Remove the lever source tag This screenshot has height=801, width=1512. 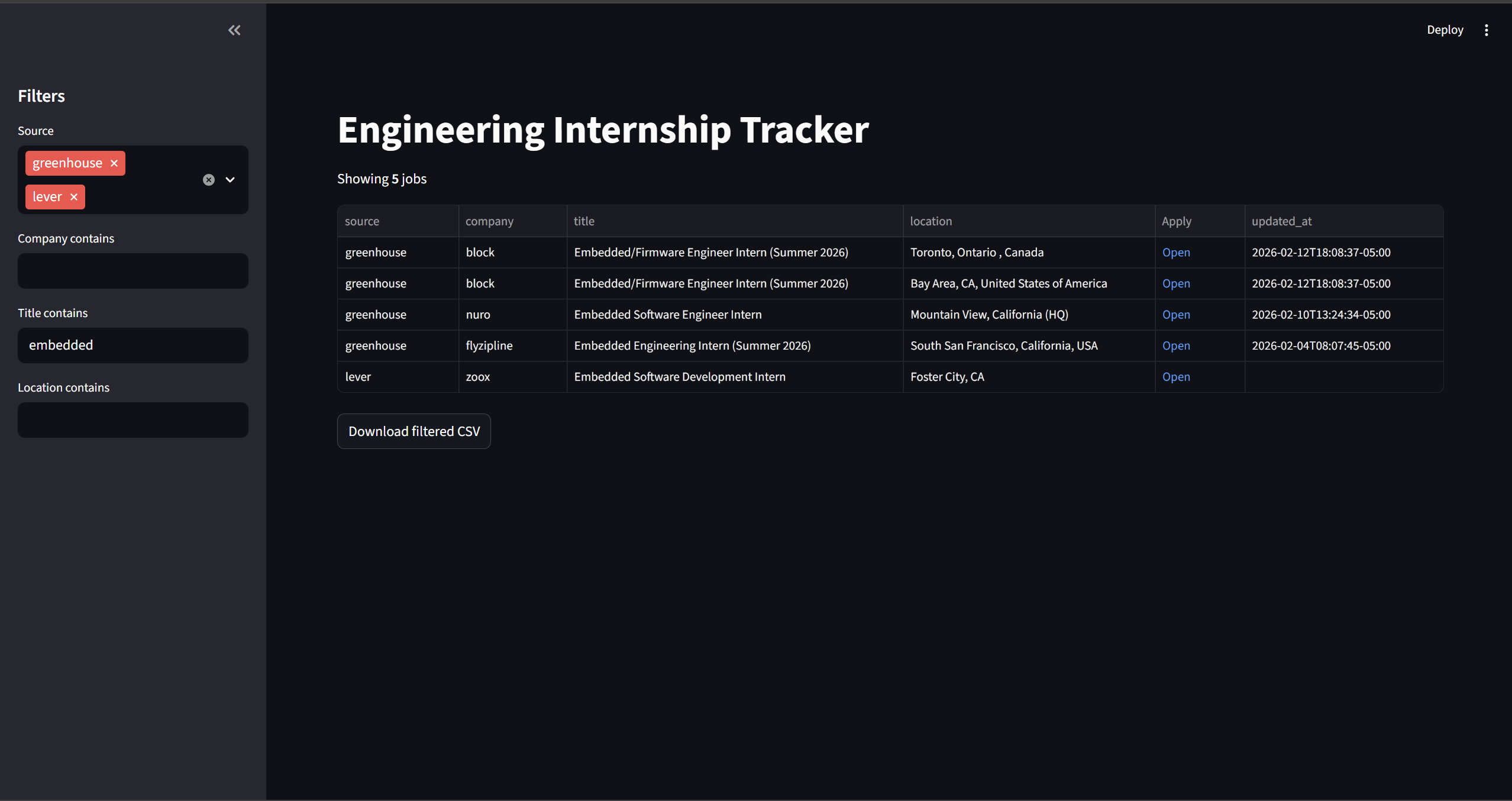click(74, 196)
